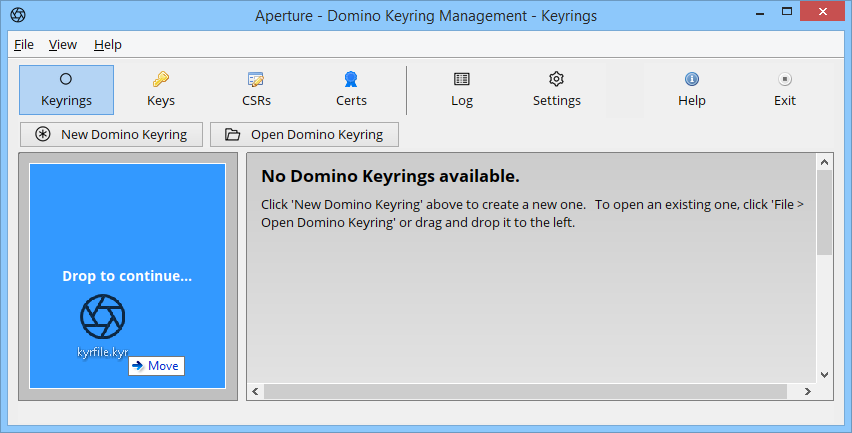The image size is (852, 433).
Task: Show the Log view
Action: point(461,90)
